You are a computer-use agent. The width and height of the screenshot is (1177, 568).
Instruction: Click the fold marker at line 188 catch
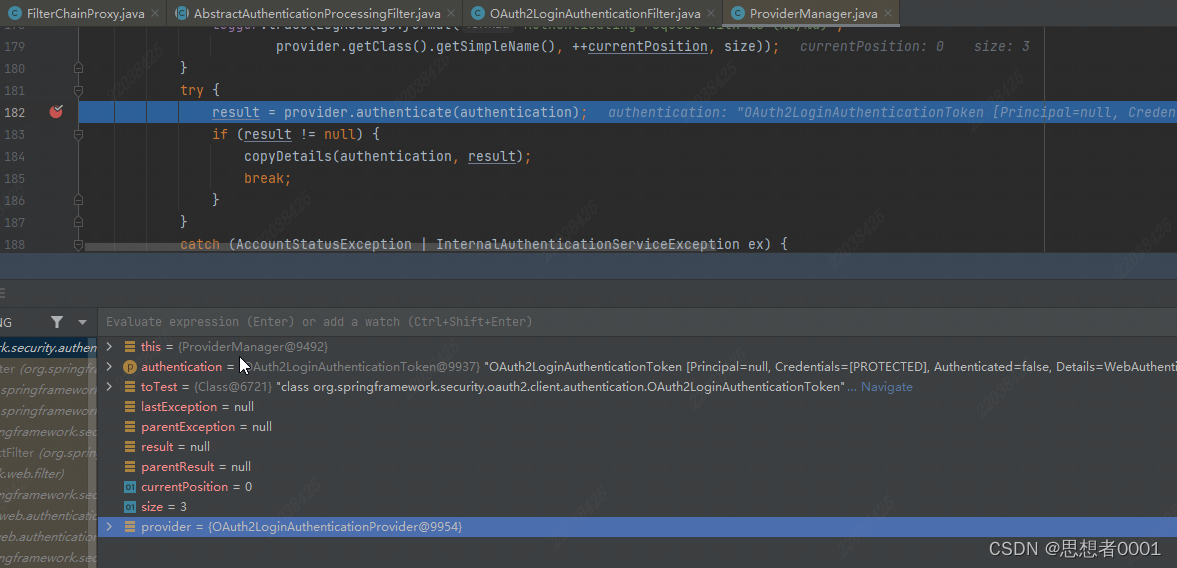[x=78, y=244]
